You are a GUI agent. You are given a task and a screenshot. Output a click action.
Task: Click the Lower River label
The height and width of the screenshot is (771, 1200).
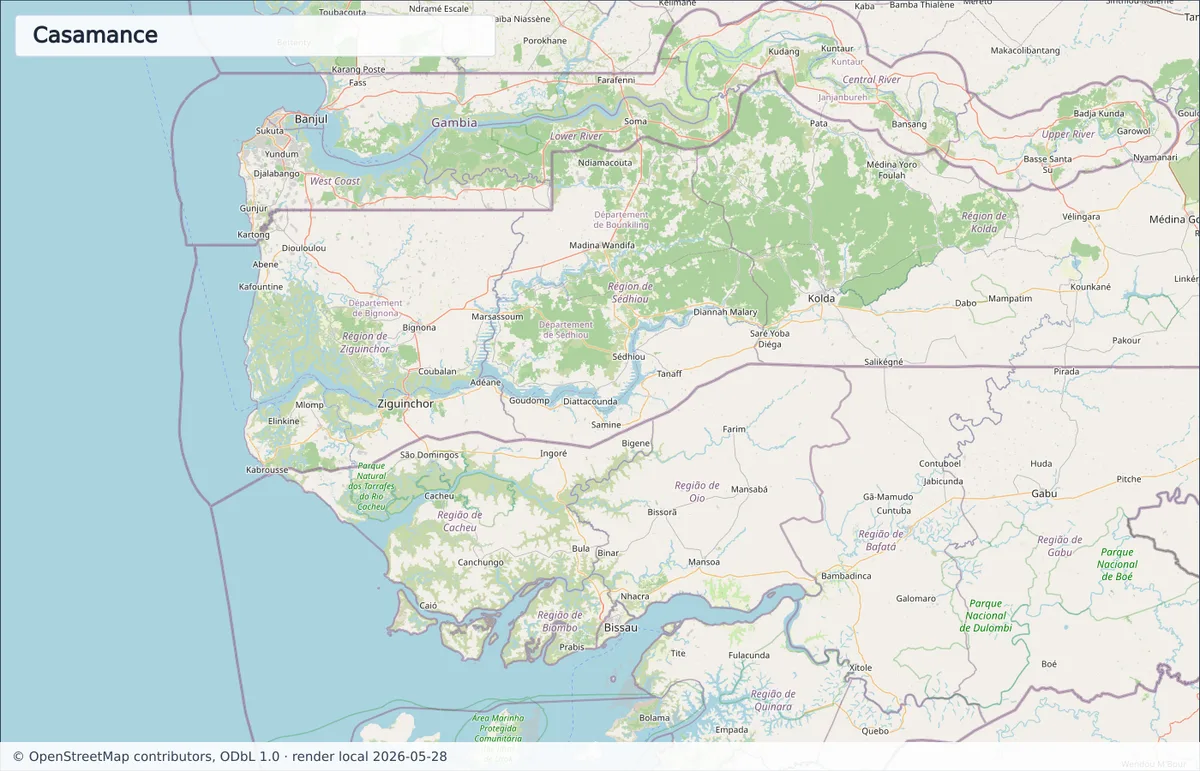click(x=576, y=136)
